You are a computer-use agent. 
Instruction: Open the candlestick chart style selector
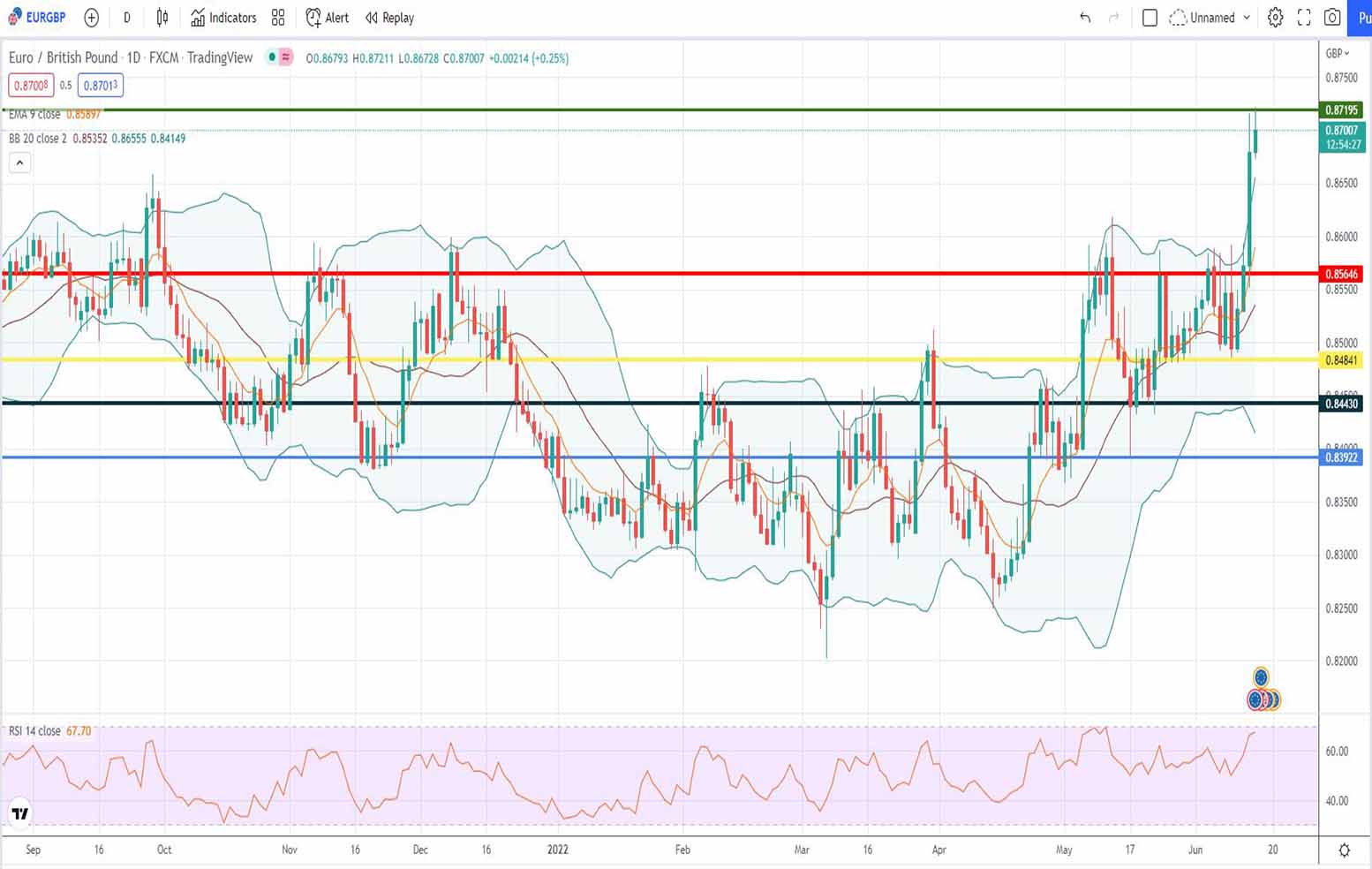tap(162, 18)
